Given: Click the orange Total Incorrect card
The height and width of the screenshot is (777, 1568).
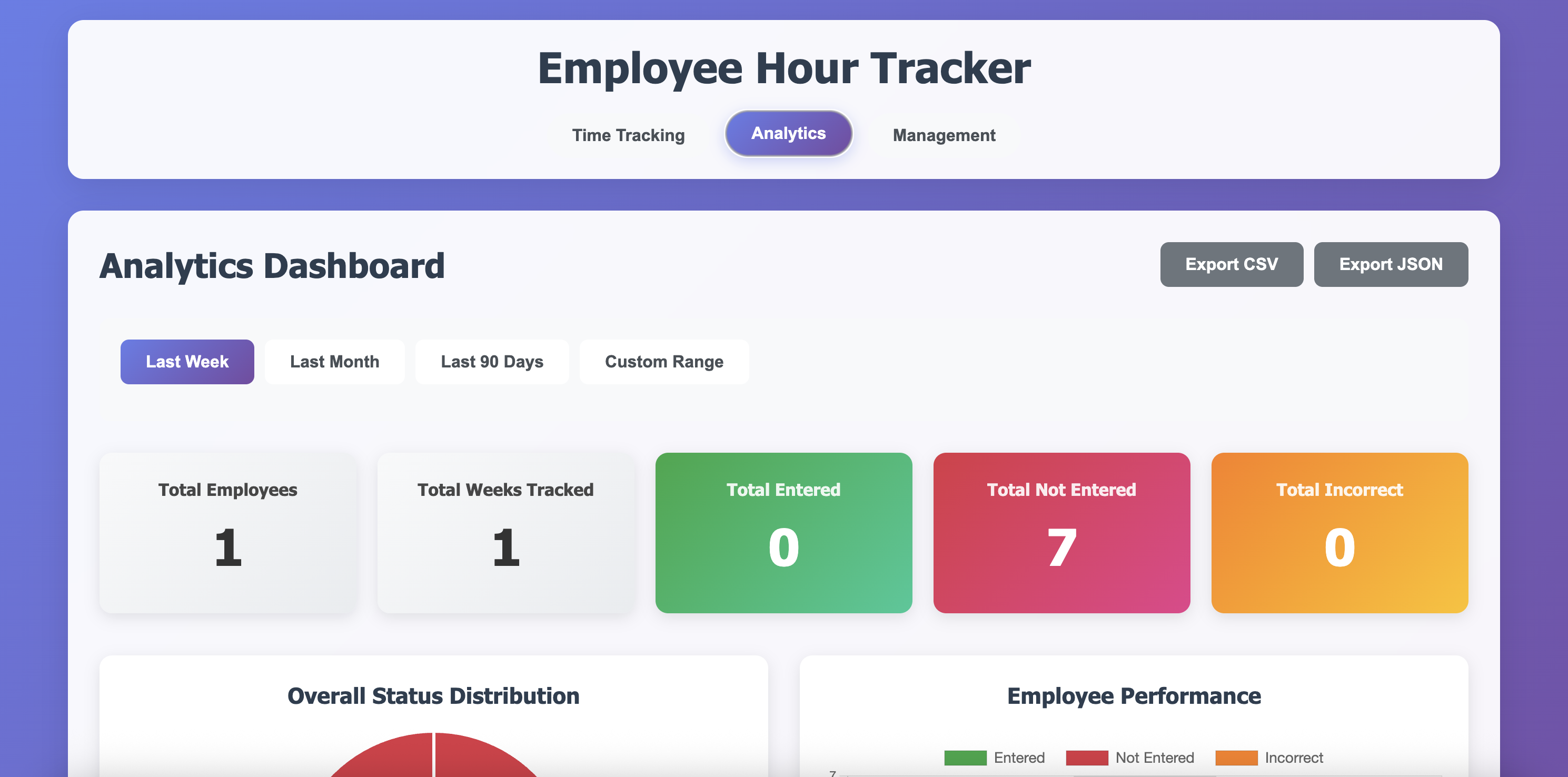Looking at the screenshot, I should point(1339,532).
